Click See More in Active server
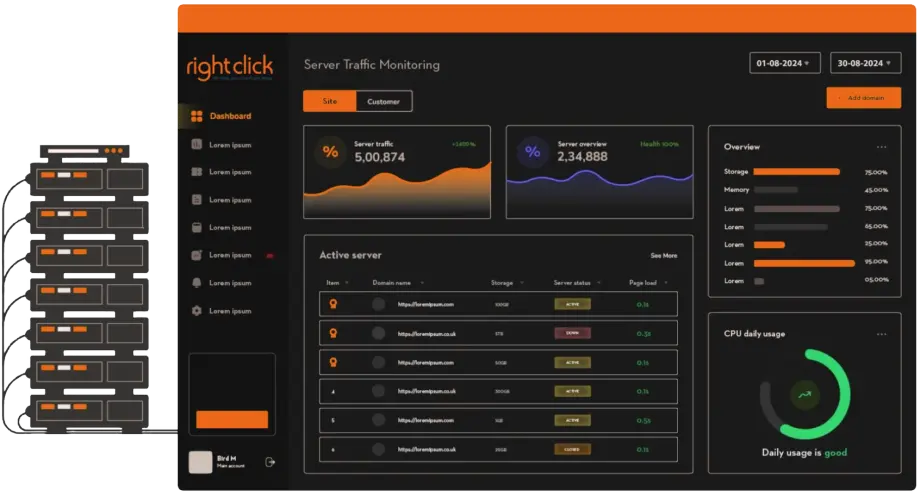Viewport: 921px width, 494px height. tap(663, 256)
